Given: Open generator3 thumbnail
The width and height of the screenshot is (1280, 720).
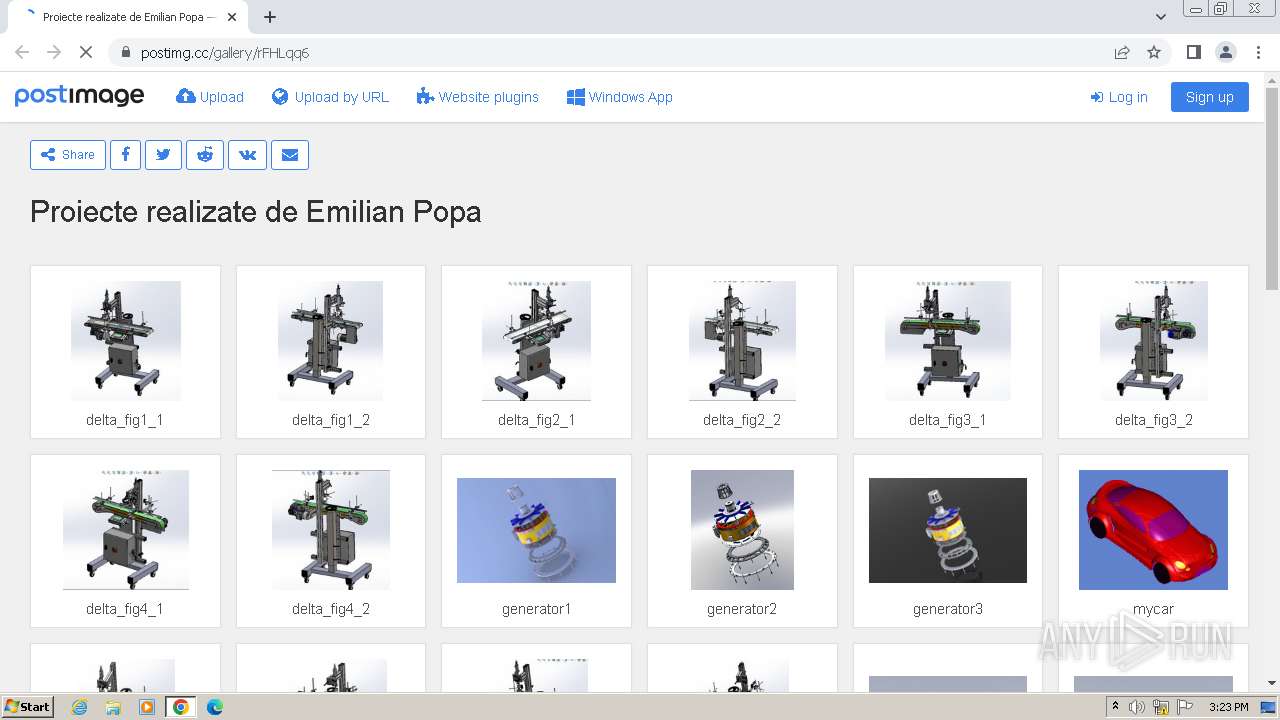Looking at the screenshot, I should pyautogui.click(x=948, y=530).
